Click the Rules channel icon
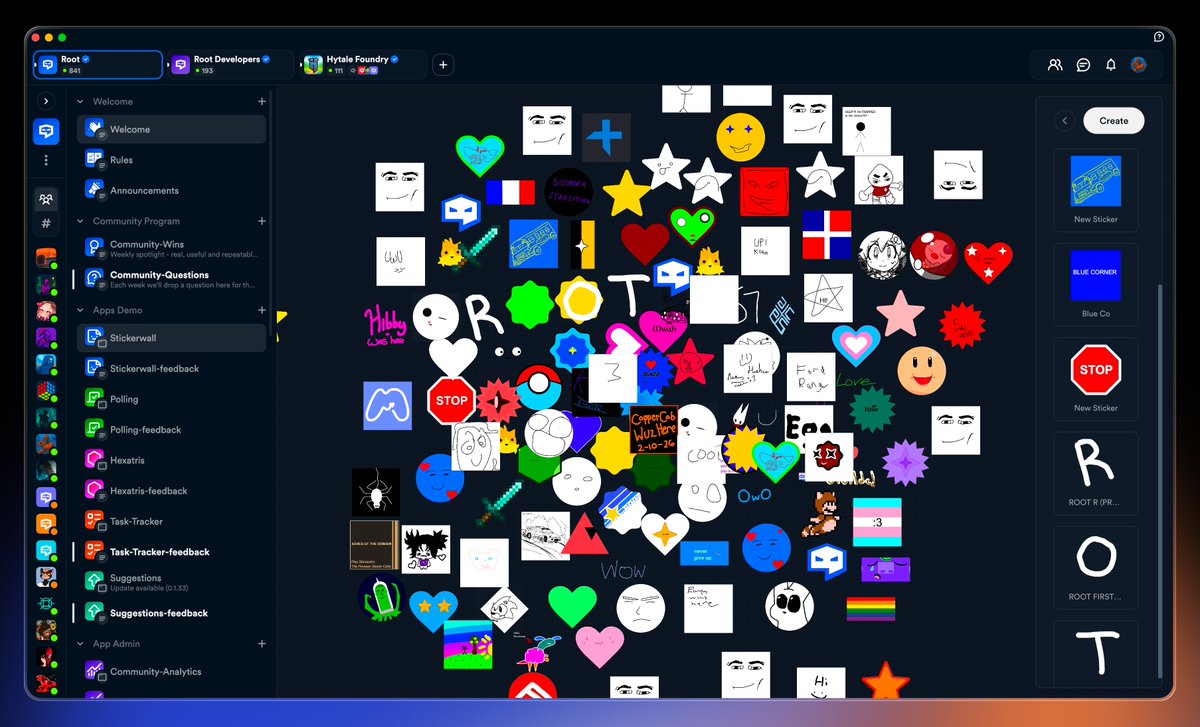 click(95, 159)
